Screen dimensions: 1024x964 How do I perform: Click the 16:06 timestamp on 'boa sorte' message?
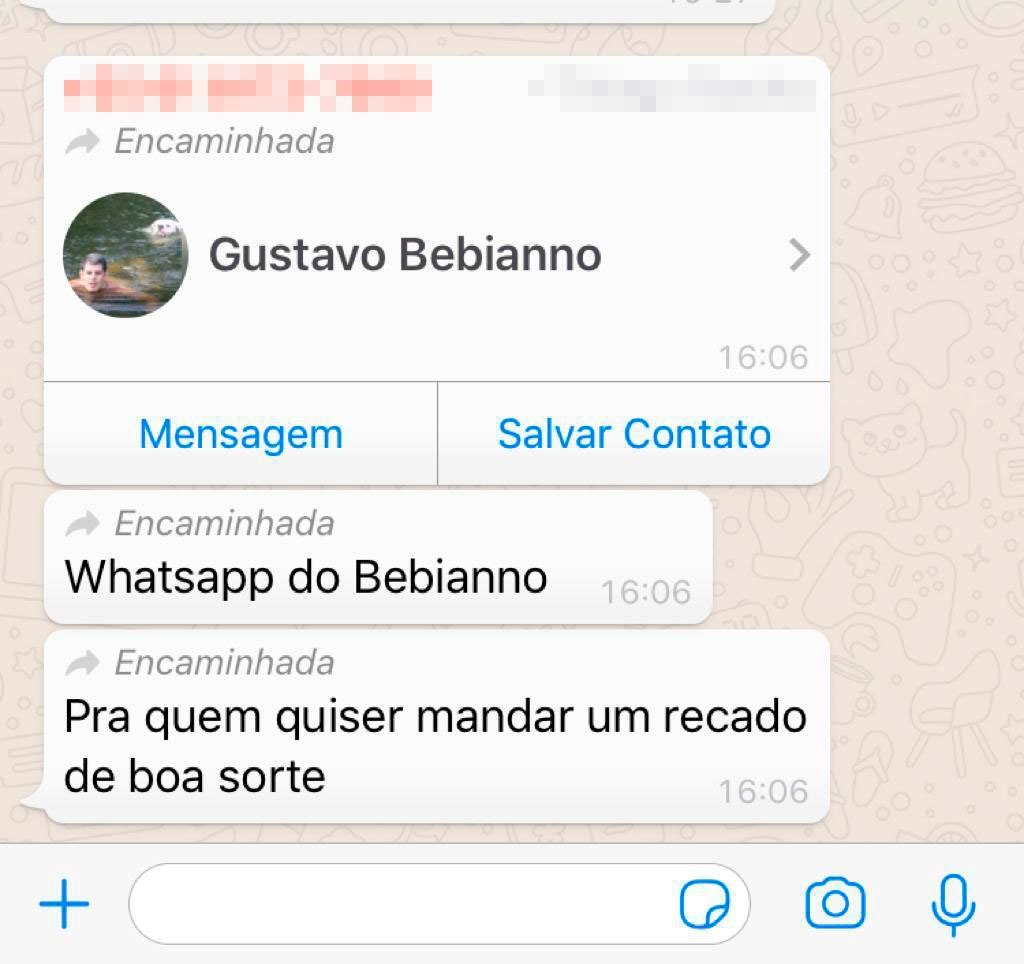click(x=763, y=792)
